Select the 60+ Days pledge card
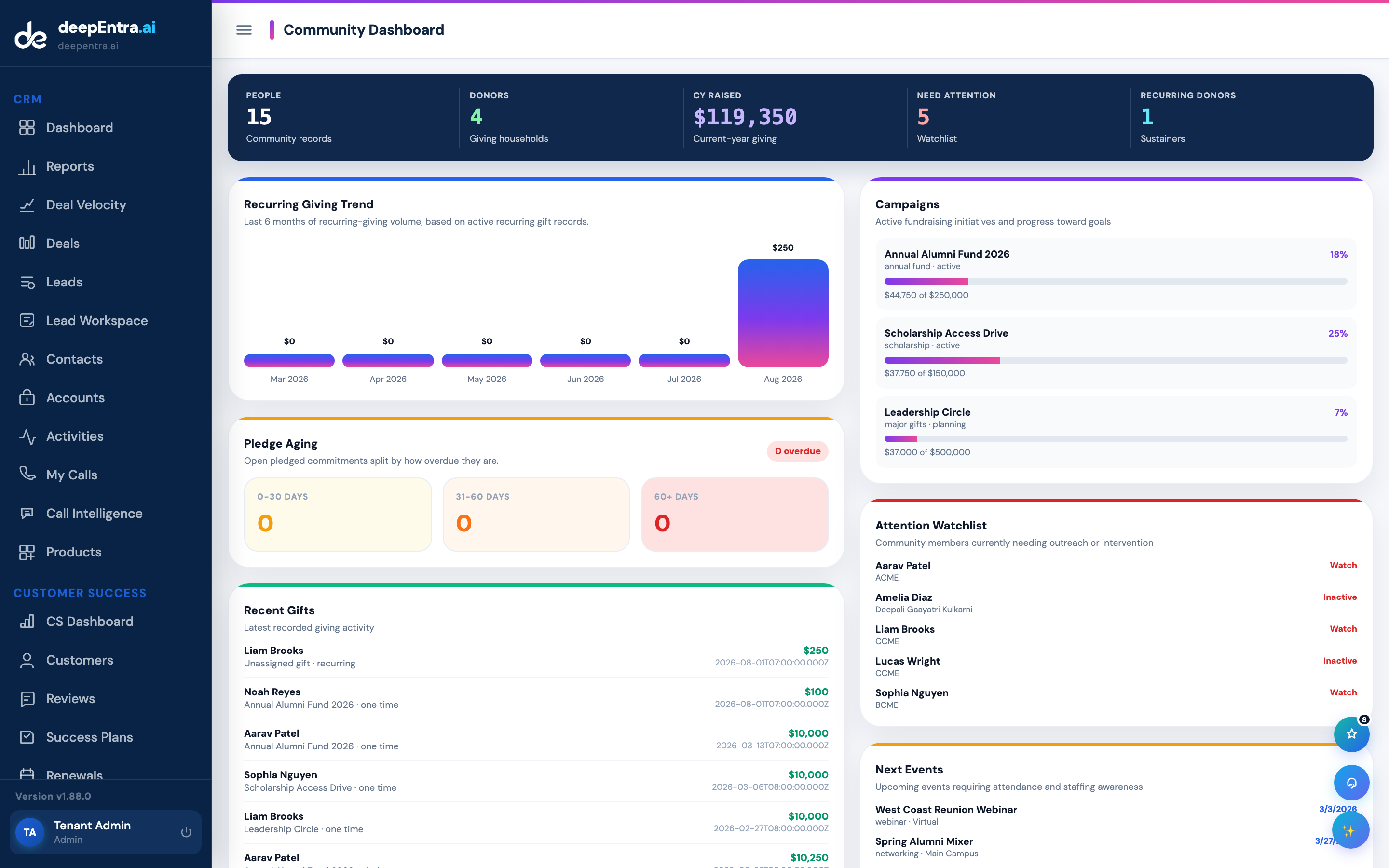This screenshot has width=1389, height=868. [735, 515]
